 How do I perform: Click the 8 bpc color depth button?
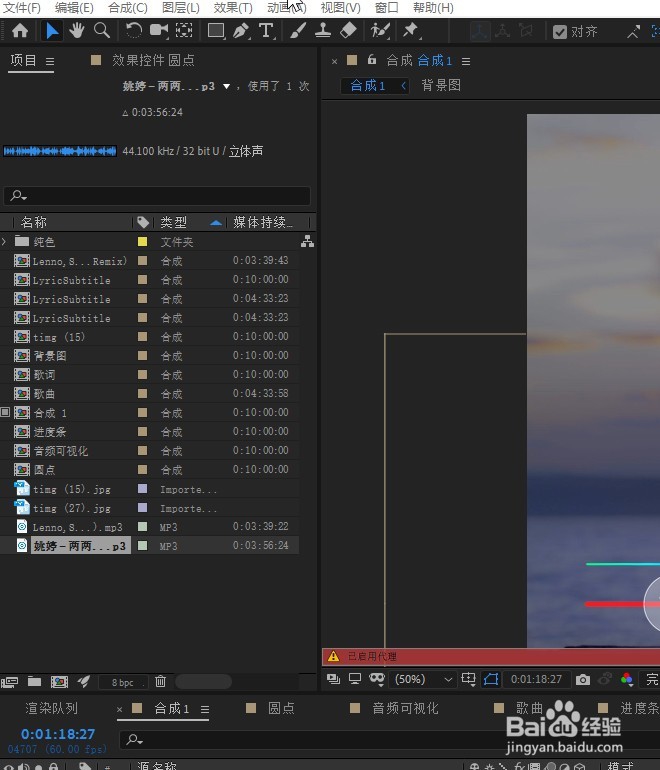122,683
